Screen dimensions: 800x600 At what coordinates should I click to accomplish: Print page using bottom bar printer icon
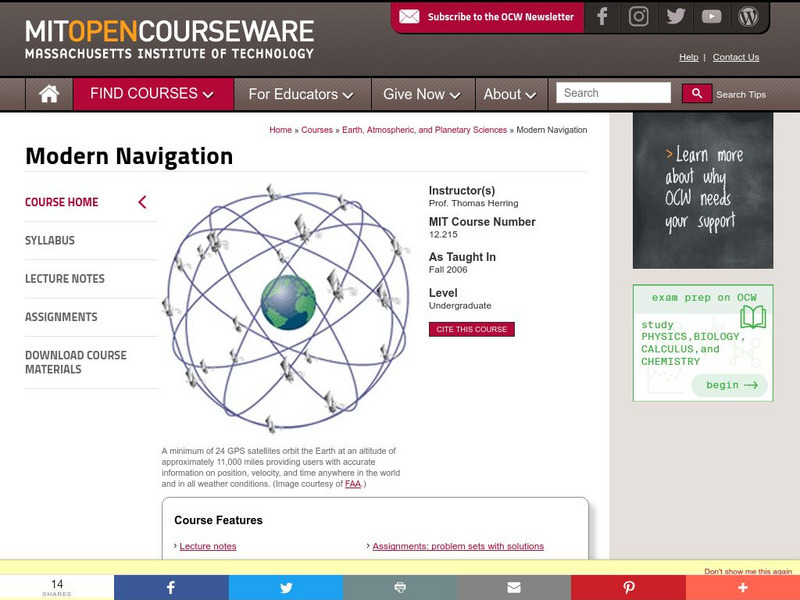click(x=400, y=587)
